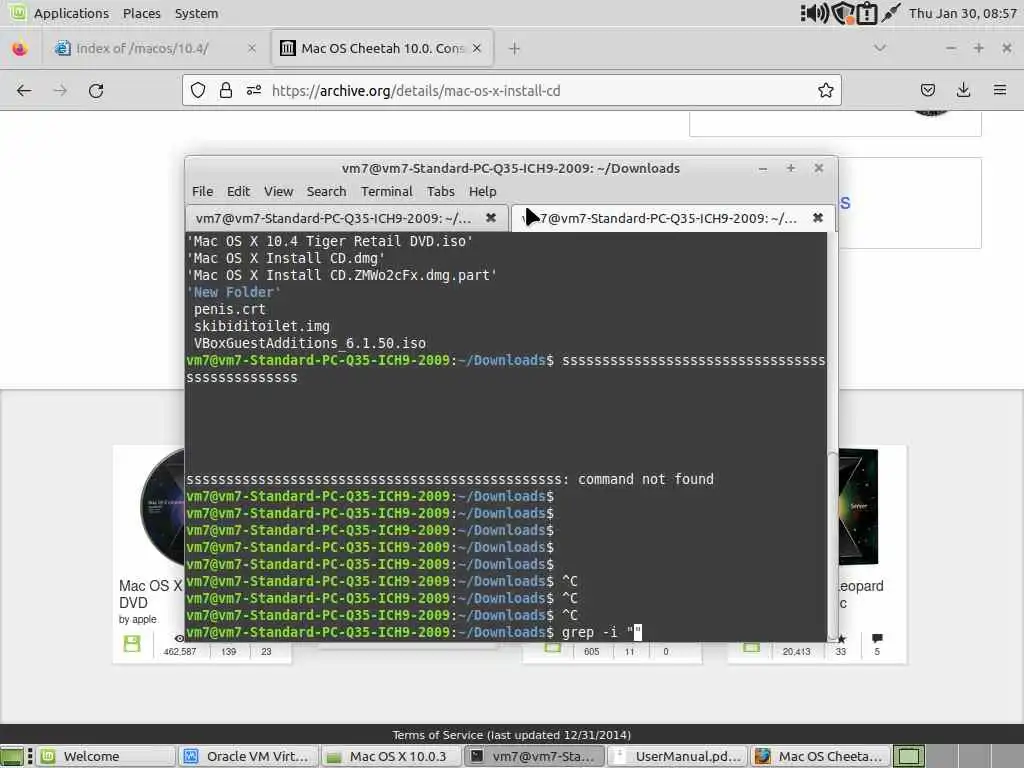
Task: Open the list all tabs chevron
Action: pyautogui.click(x=880, y=48)
